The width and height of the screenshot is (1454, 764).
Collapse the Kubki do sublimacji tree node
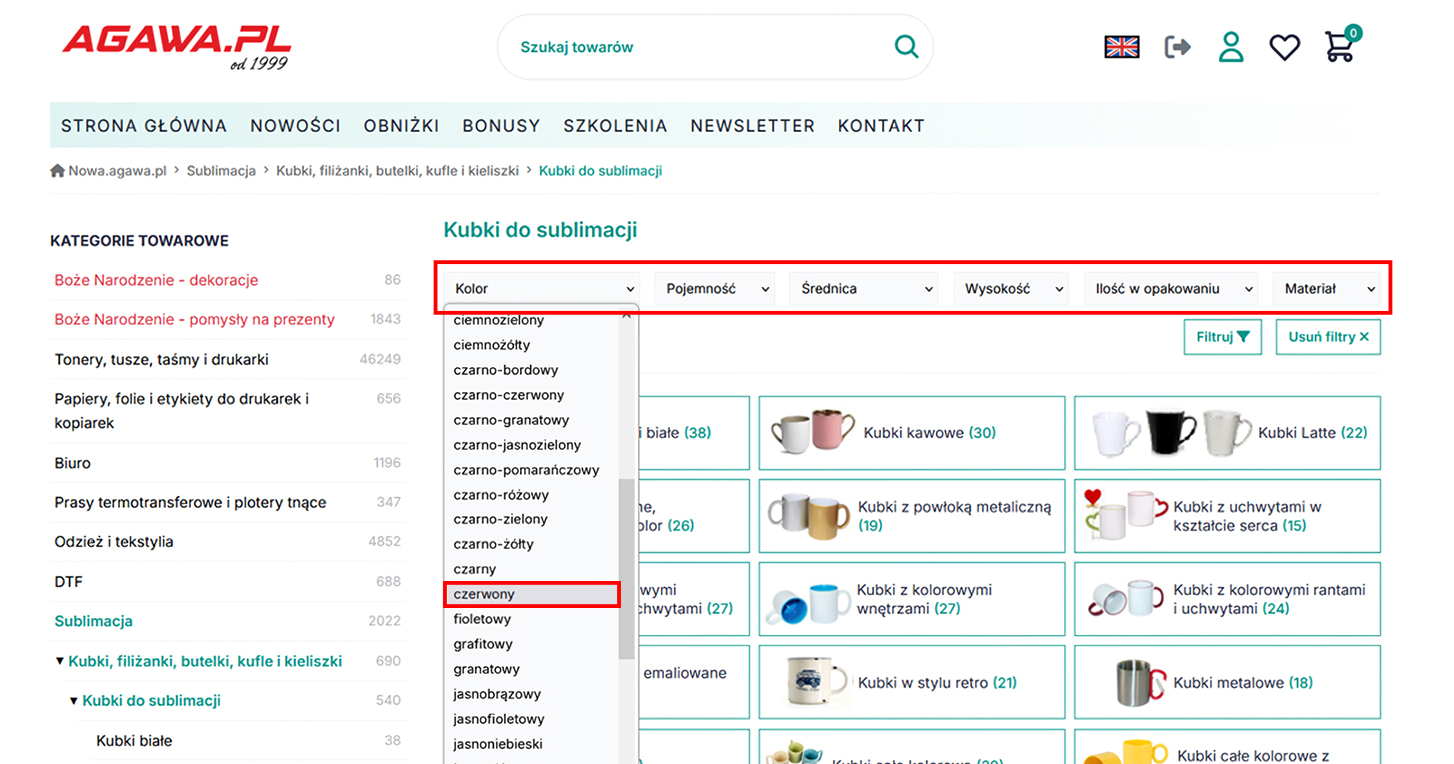[73, 701]
